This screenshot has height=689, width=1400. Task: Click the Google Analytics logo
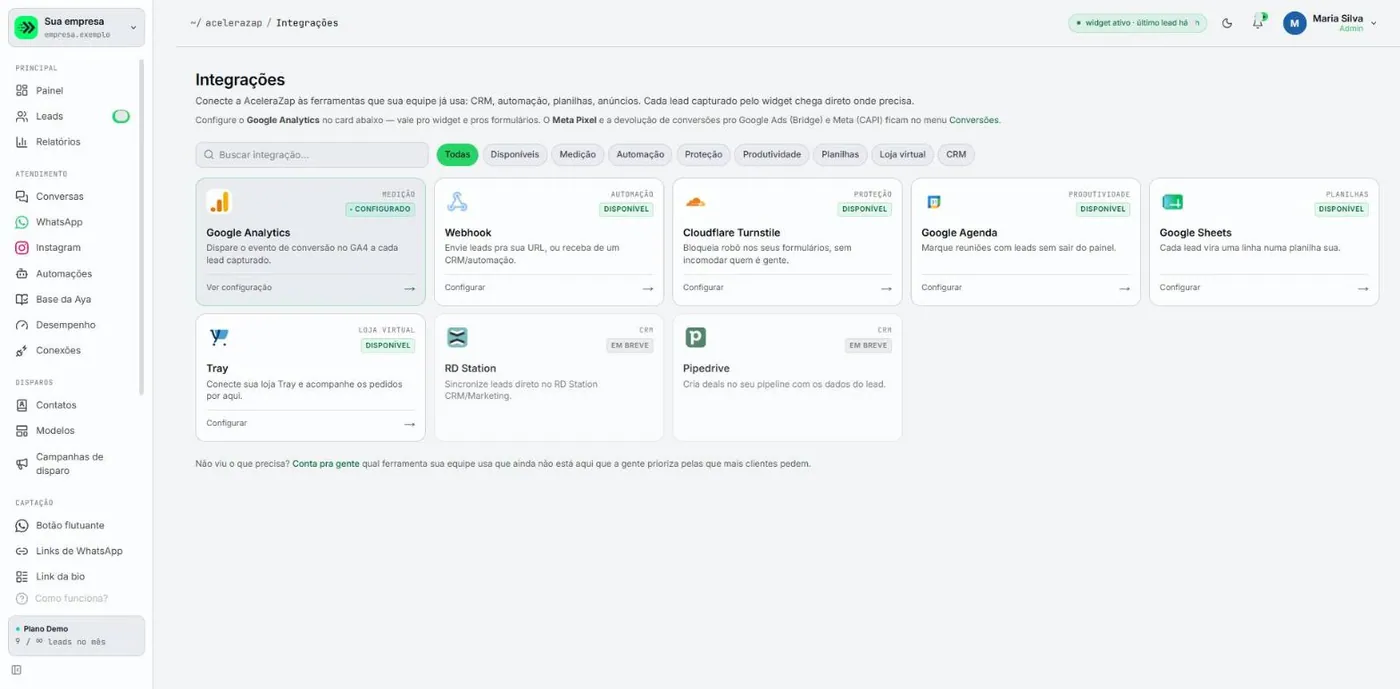(x=219, y=202)
